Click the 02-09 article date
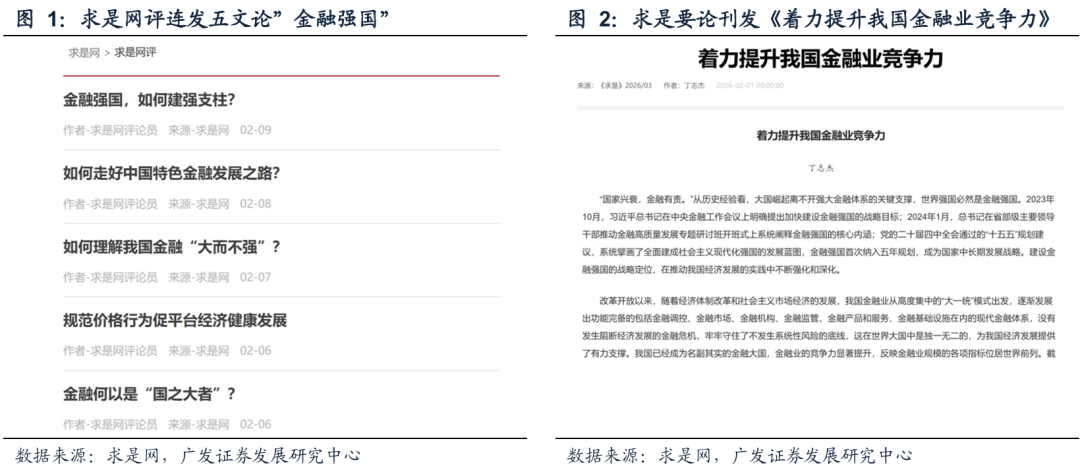Viewport: 1080px width, 474px height. [255, 130]
